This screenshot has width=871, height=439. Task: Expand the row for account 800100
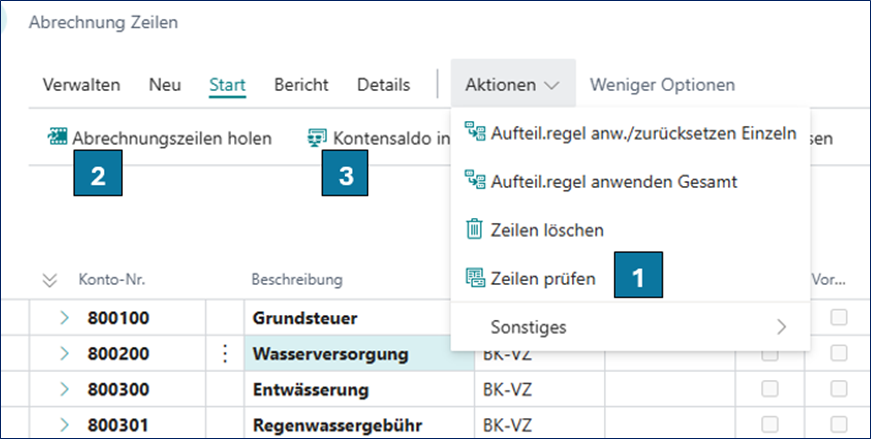(64, 318)
